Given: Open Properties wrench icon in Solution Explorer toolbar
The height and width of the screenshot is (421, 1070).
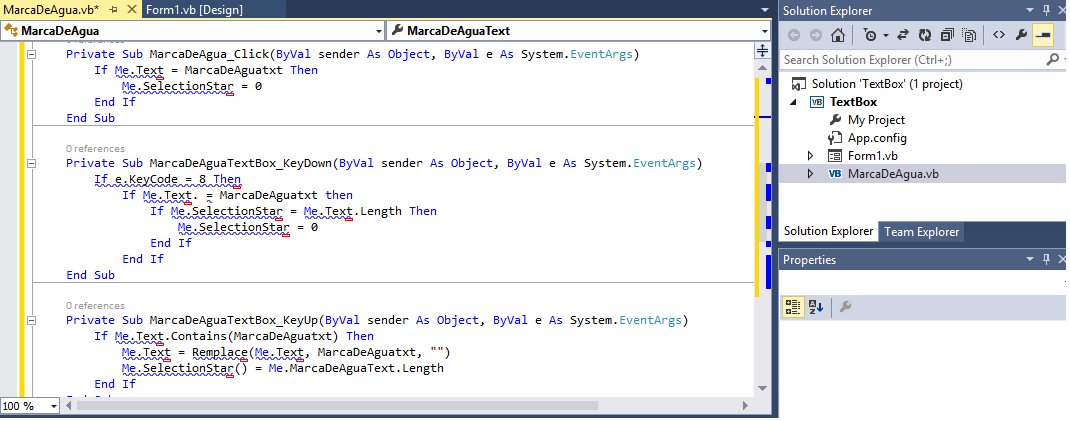Looking at the screenshot, I should tap(1021, 35).
